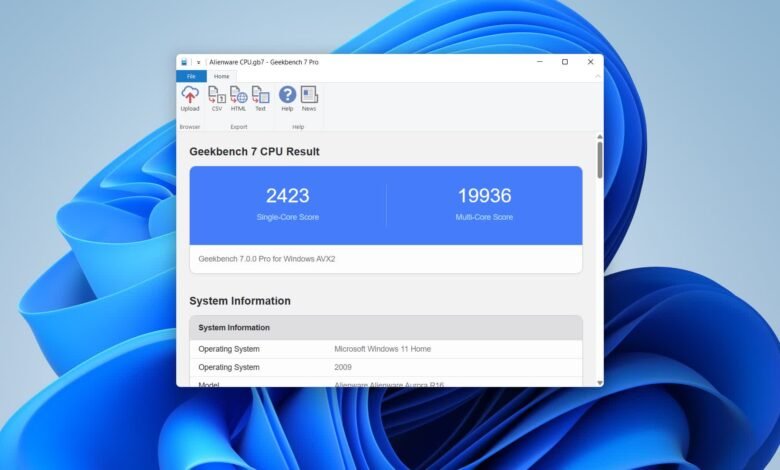Export the results as HTML
This screenshot has height=470, width=780.
pos(238,98)
